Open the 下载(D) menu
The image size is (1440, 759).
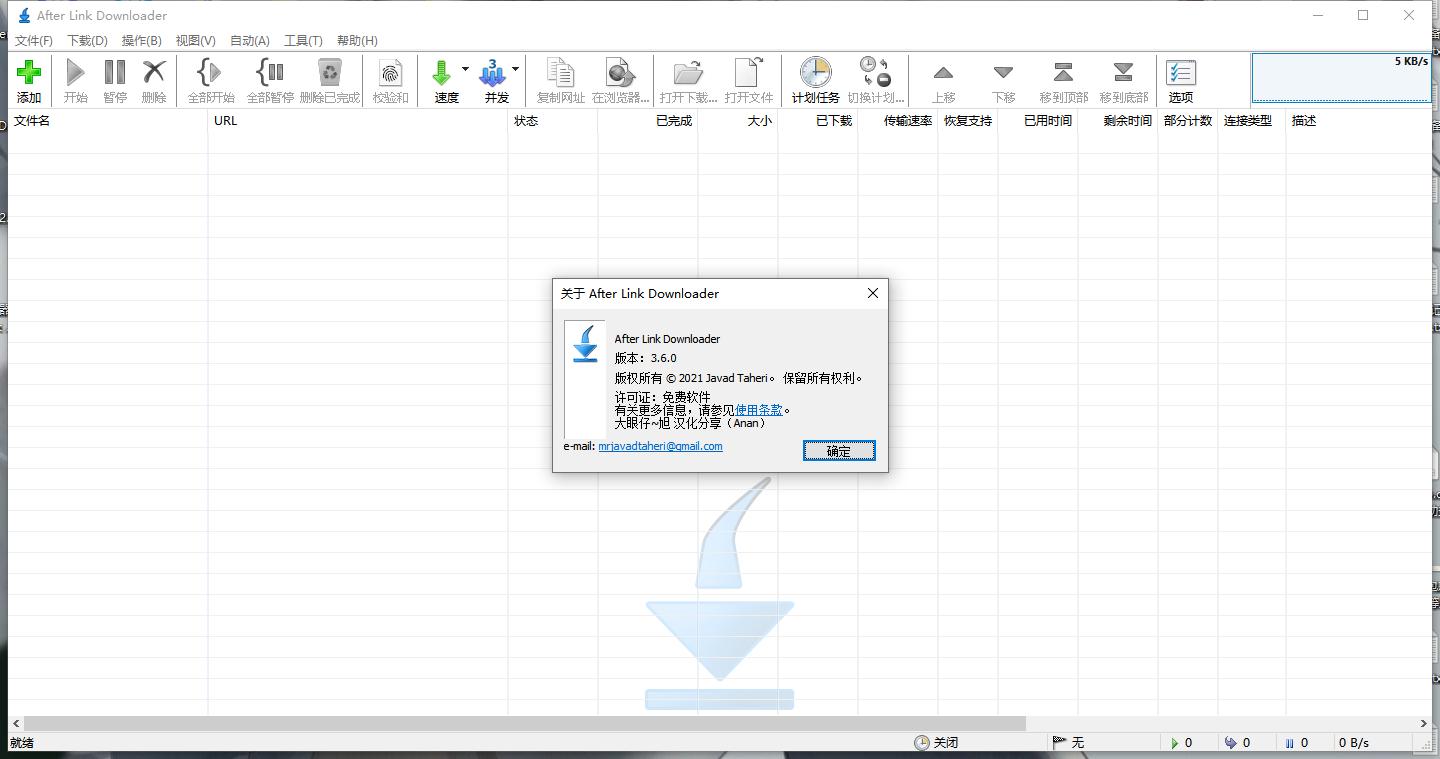click(x=87, y=41)
